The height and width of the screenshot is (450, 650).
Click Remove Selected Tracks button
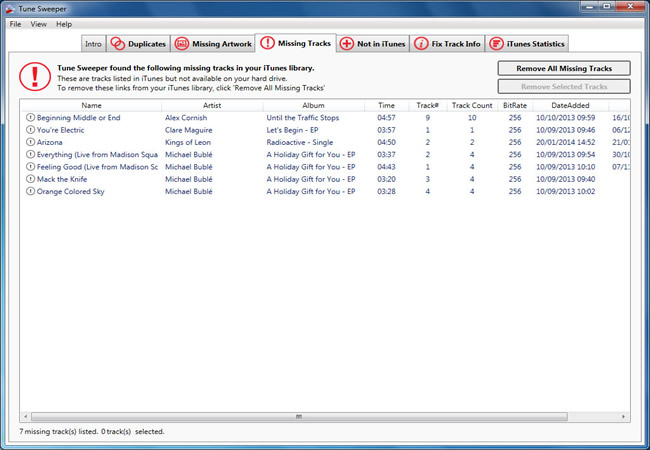564,87
